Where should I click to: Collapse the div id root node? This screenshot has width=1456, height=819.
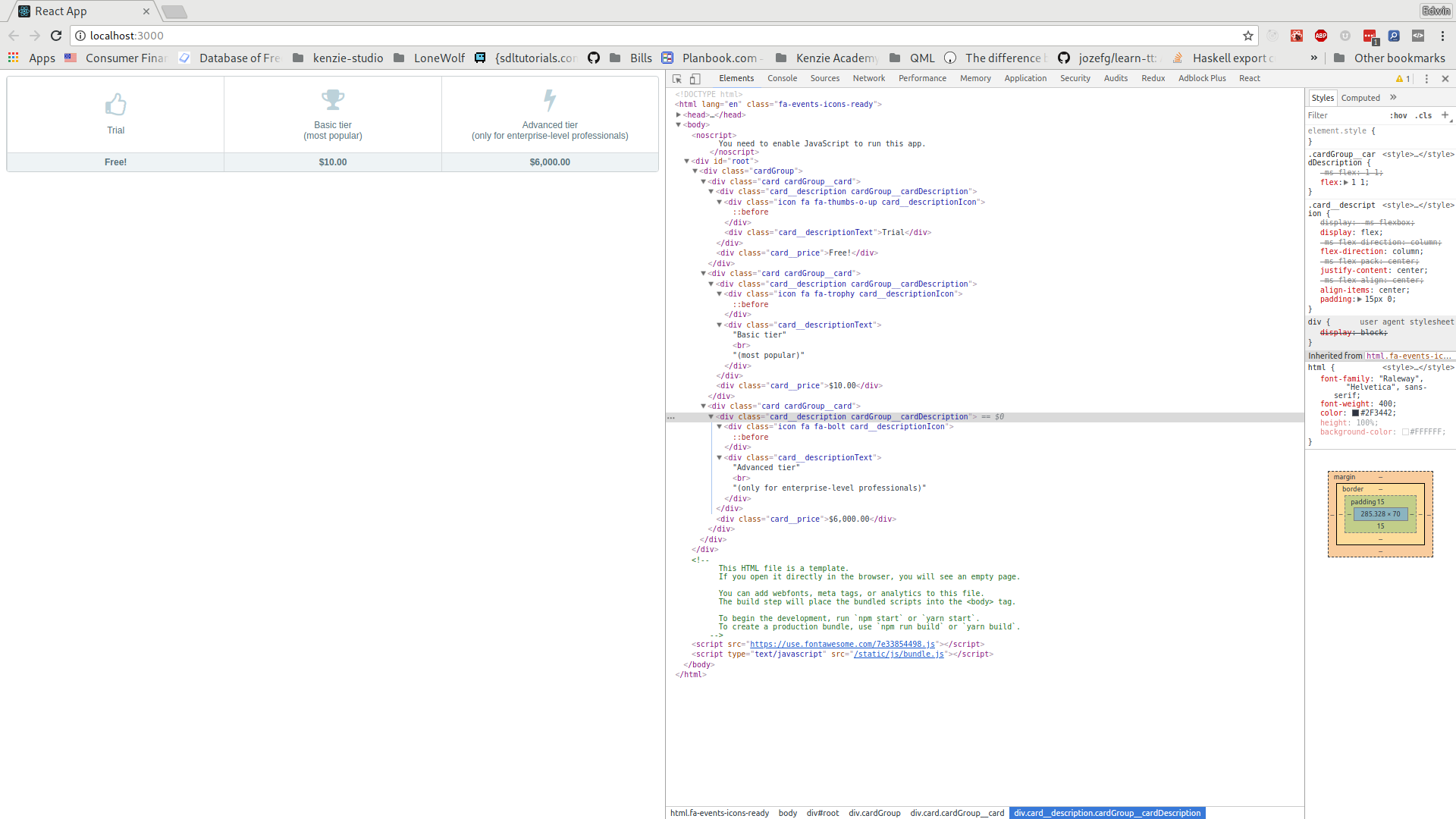pyautogui.click(x=687, y=161)
